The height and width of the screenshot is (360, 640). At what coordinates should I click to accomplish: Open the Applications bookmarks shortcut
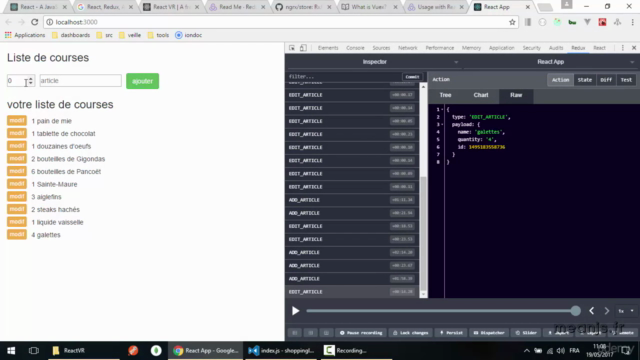coord(25,35)
